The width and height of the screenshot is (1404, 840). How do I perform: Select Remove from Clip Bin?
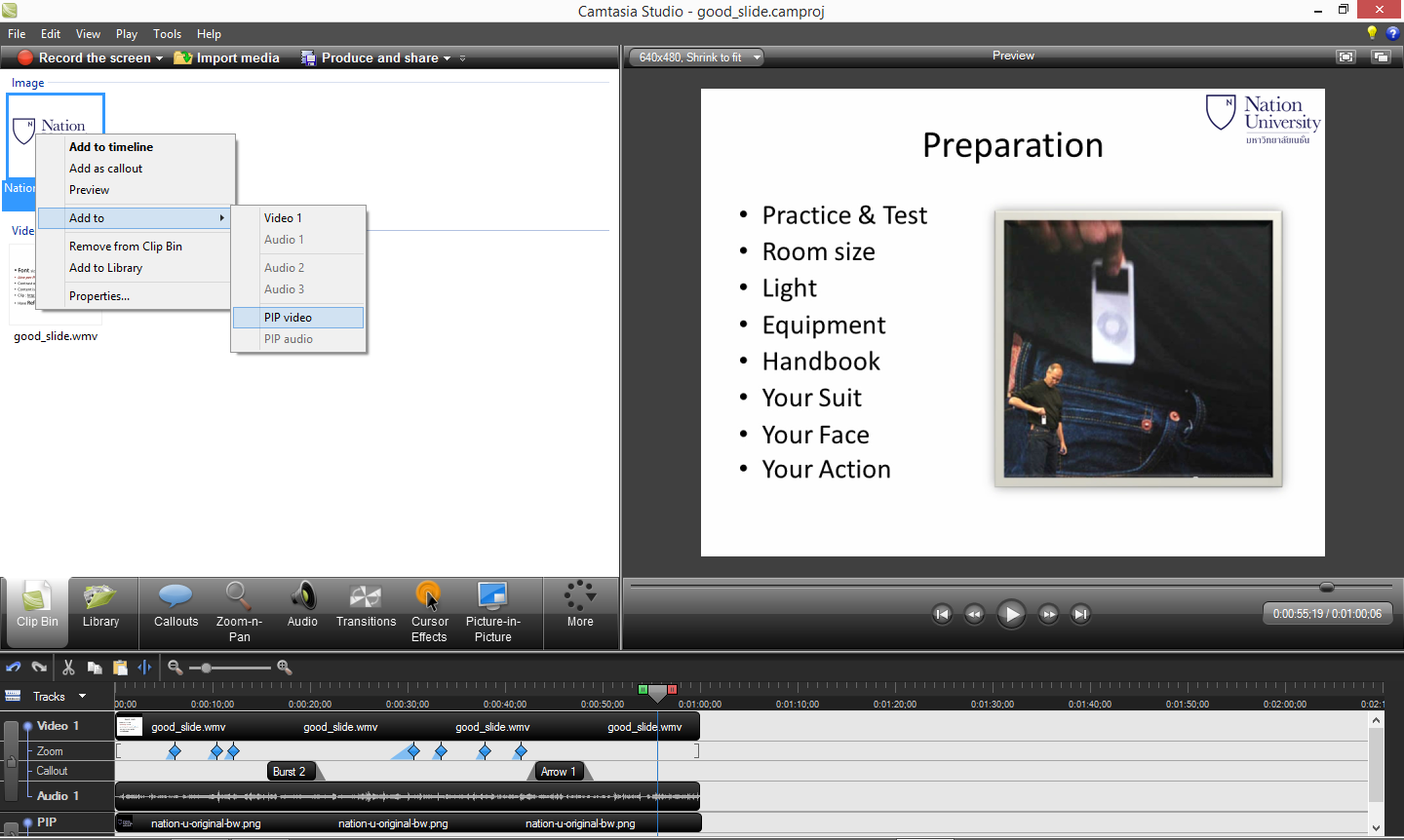(126, 247)
